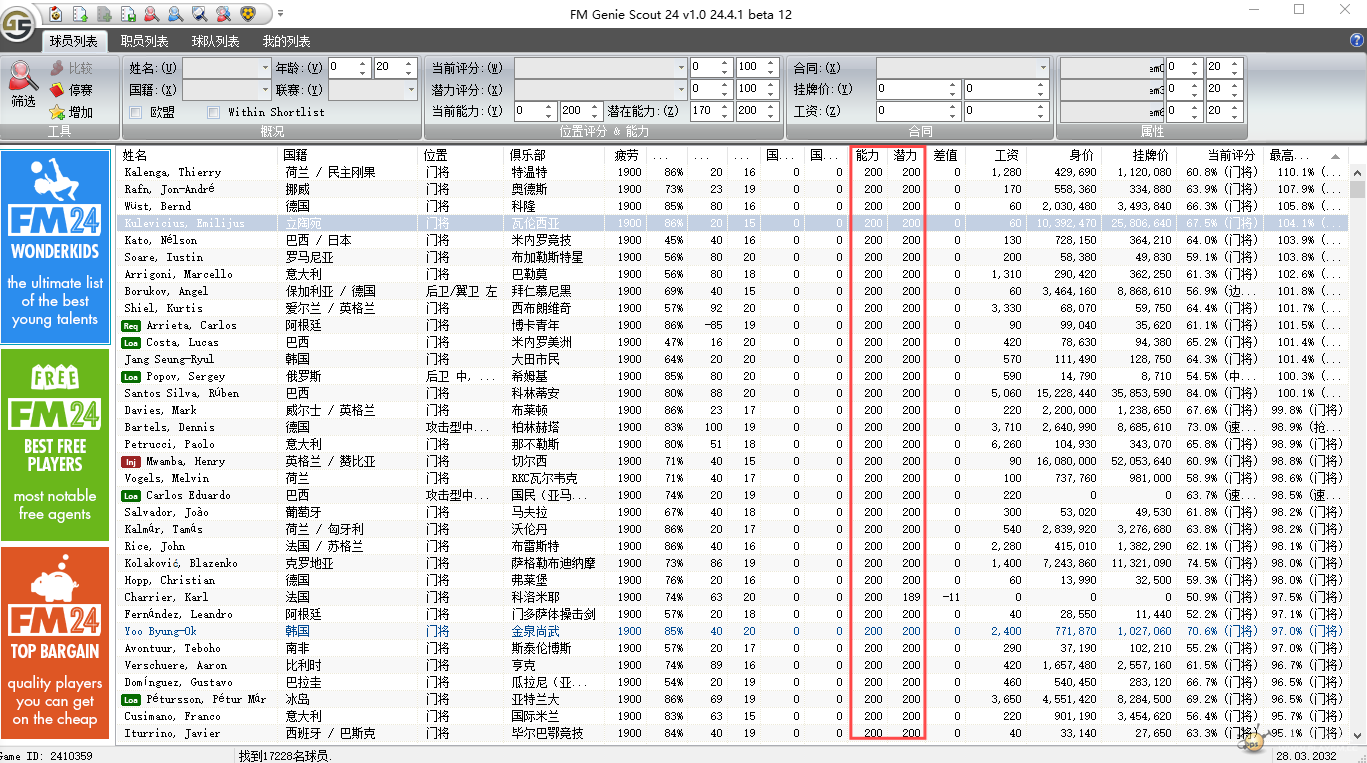The width and height of the screenshot is (1367, 763).
Task: Open the 当前评分 dropdown
Action: 600,68
